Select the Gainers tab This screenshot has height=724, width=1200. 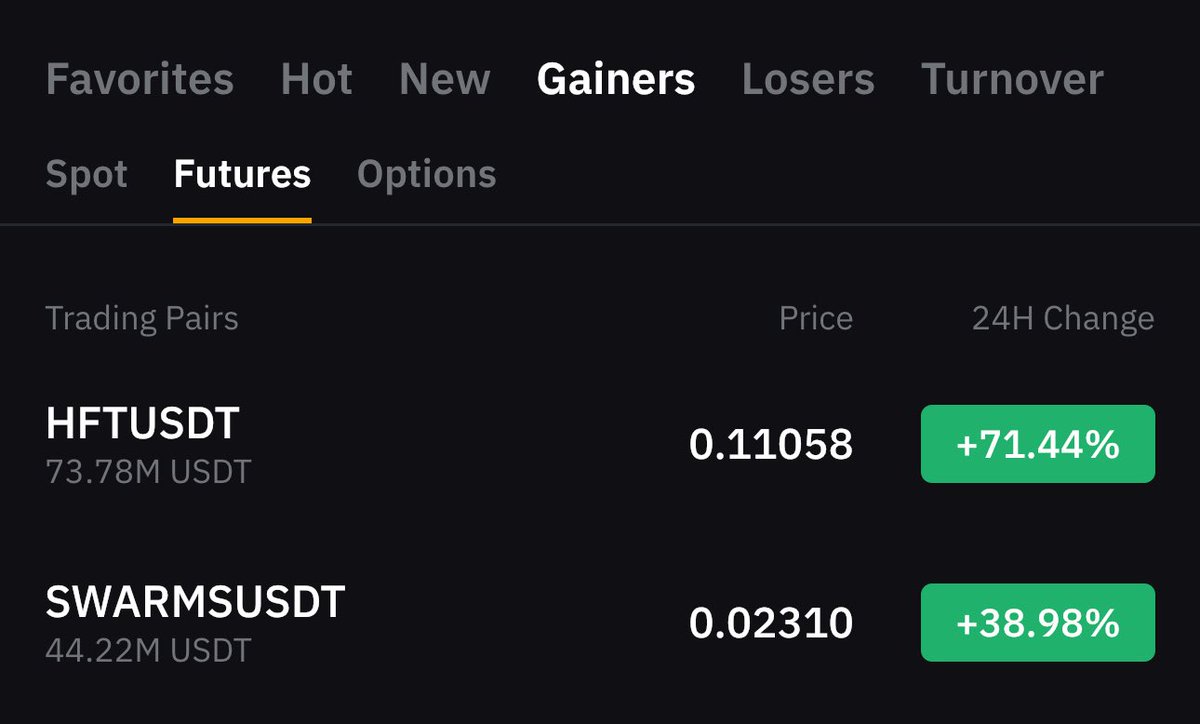click(616, 79)
